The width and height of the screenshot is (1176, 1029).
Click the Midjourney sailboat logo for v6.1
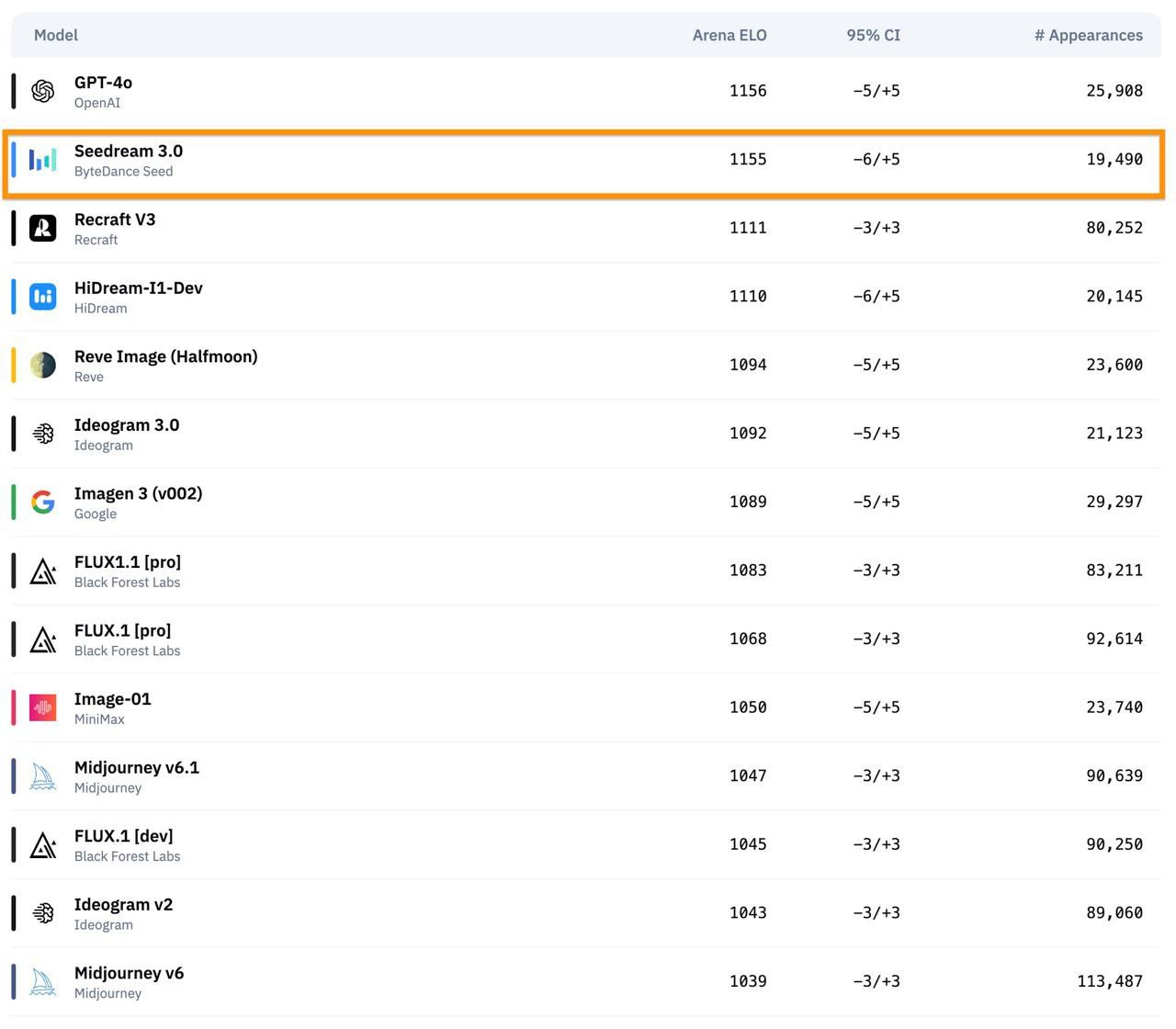(43, 776)
